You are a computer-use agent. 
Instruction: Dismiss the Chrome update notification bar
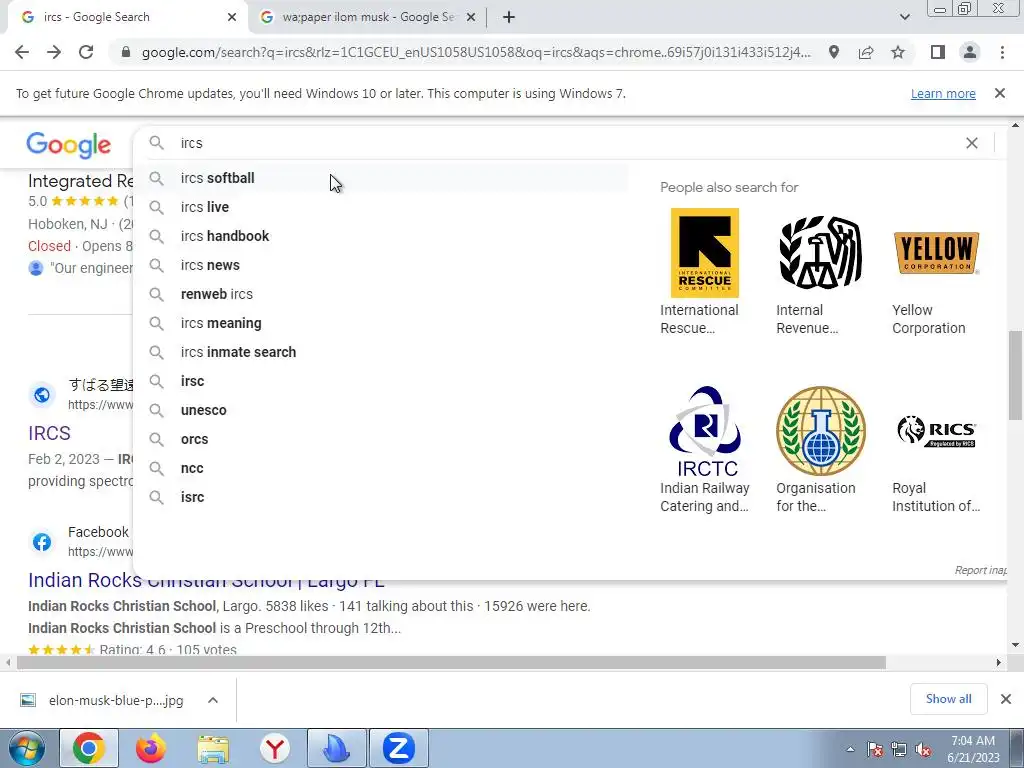point(1000,93)
